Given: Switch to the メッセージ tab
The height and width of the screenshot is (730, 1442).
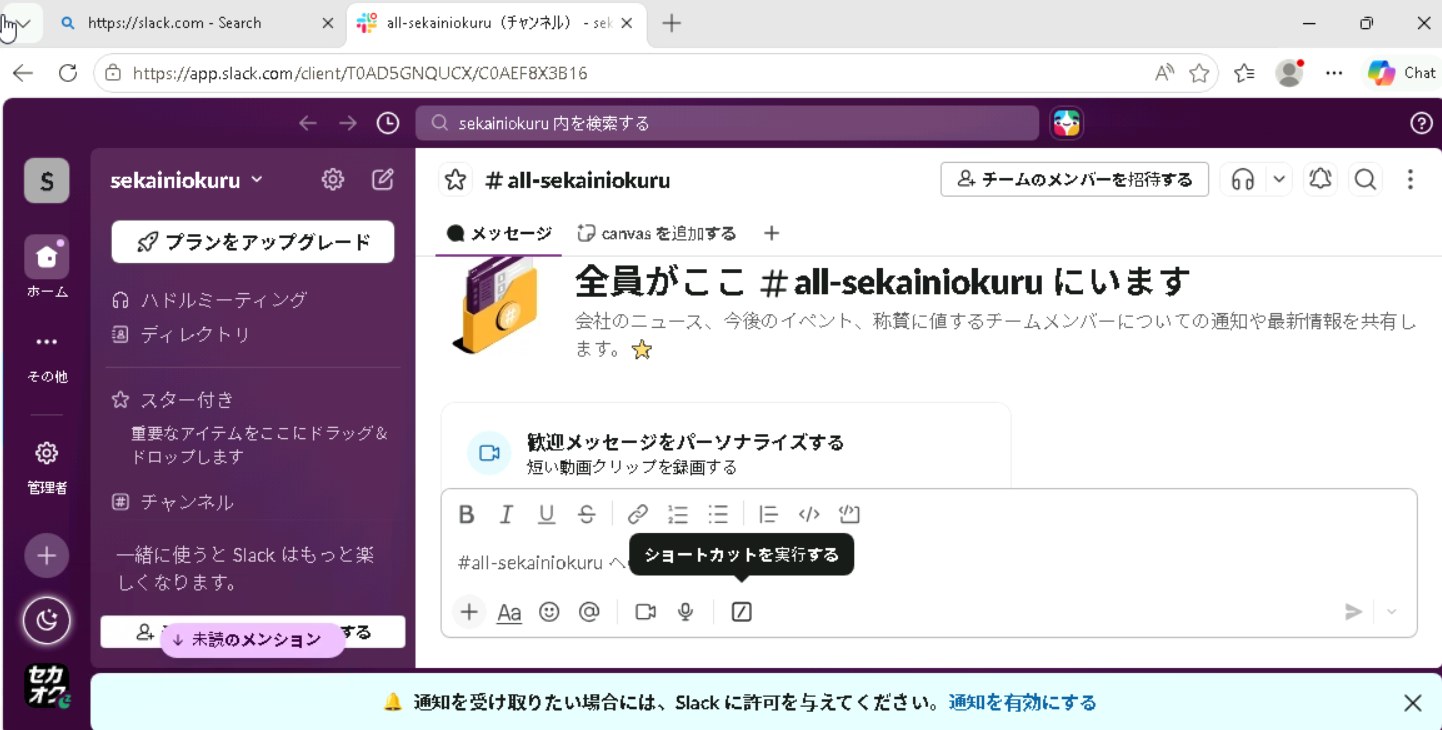Looking at the screenshot, I should point(499,233).
